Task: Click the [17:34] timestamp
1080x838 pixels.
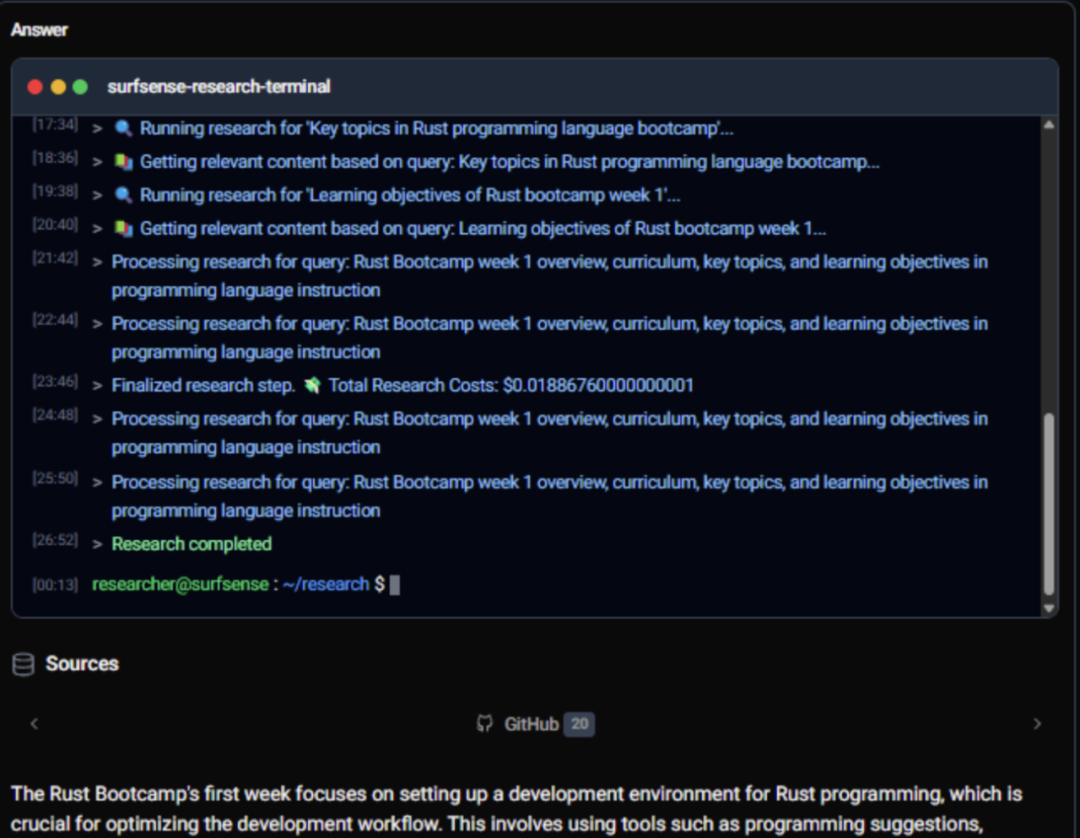Action: coord(55,125)
